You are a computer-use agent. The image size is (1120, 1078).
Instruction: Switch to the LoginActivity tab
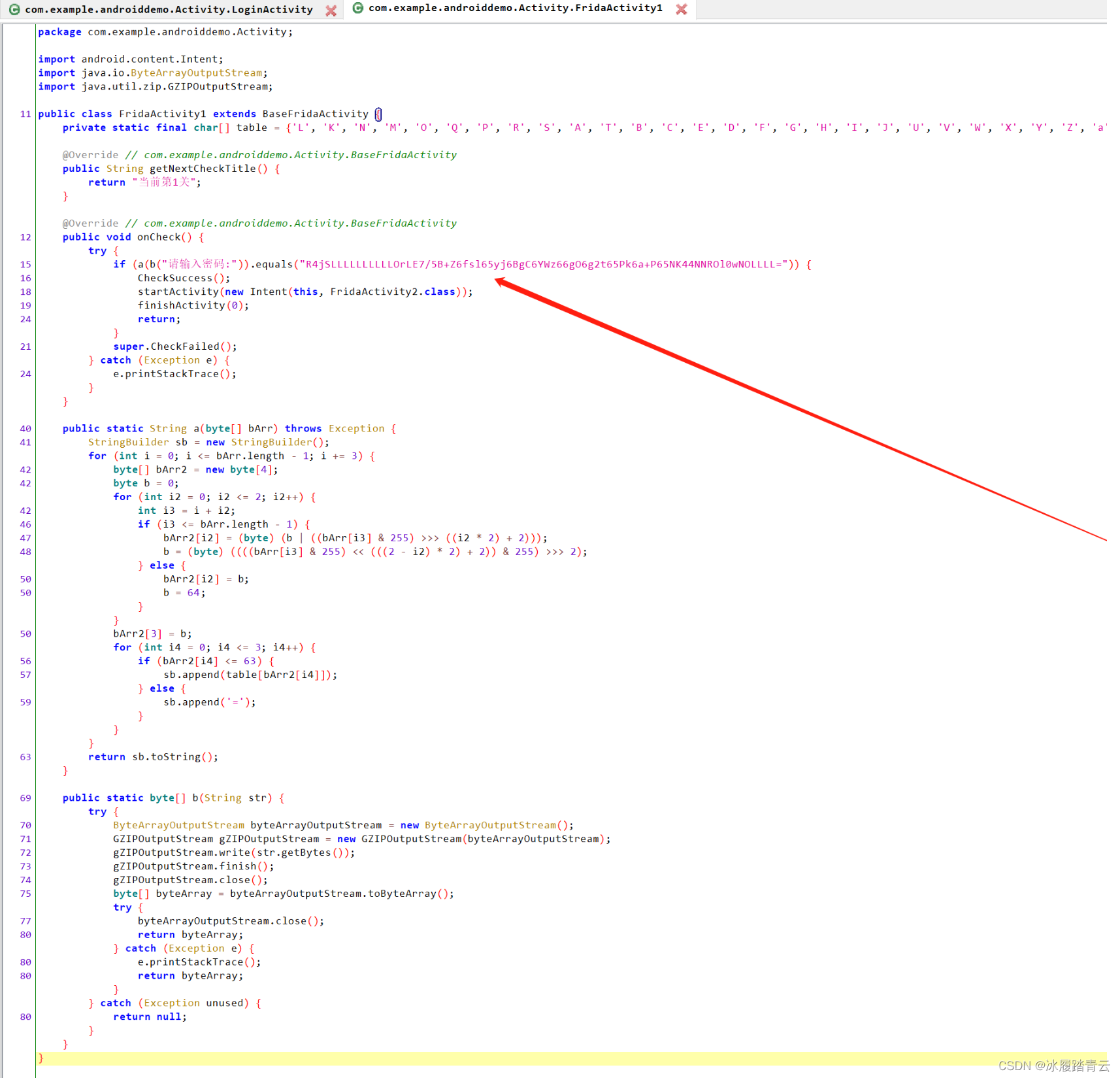[169, 10]
